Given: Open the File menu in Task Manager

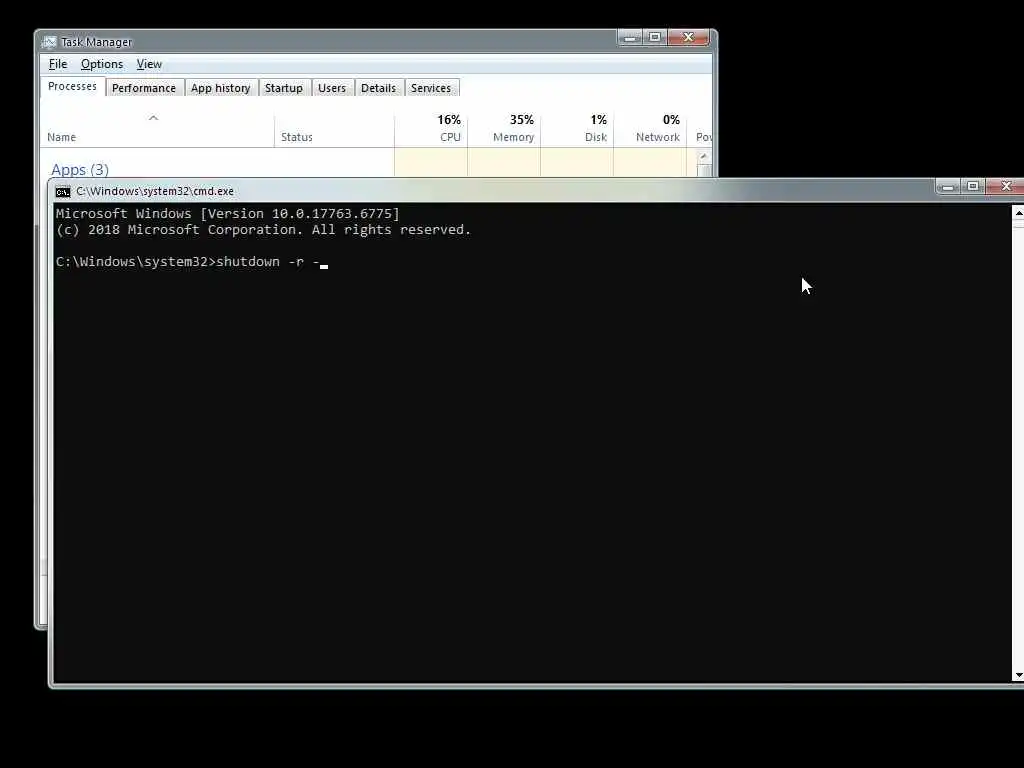Looking at the screenshot, I should point(57,64).
